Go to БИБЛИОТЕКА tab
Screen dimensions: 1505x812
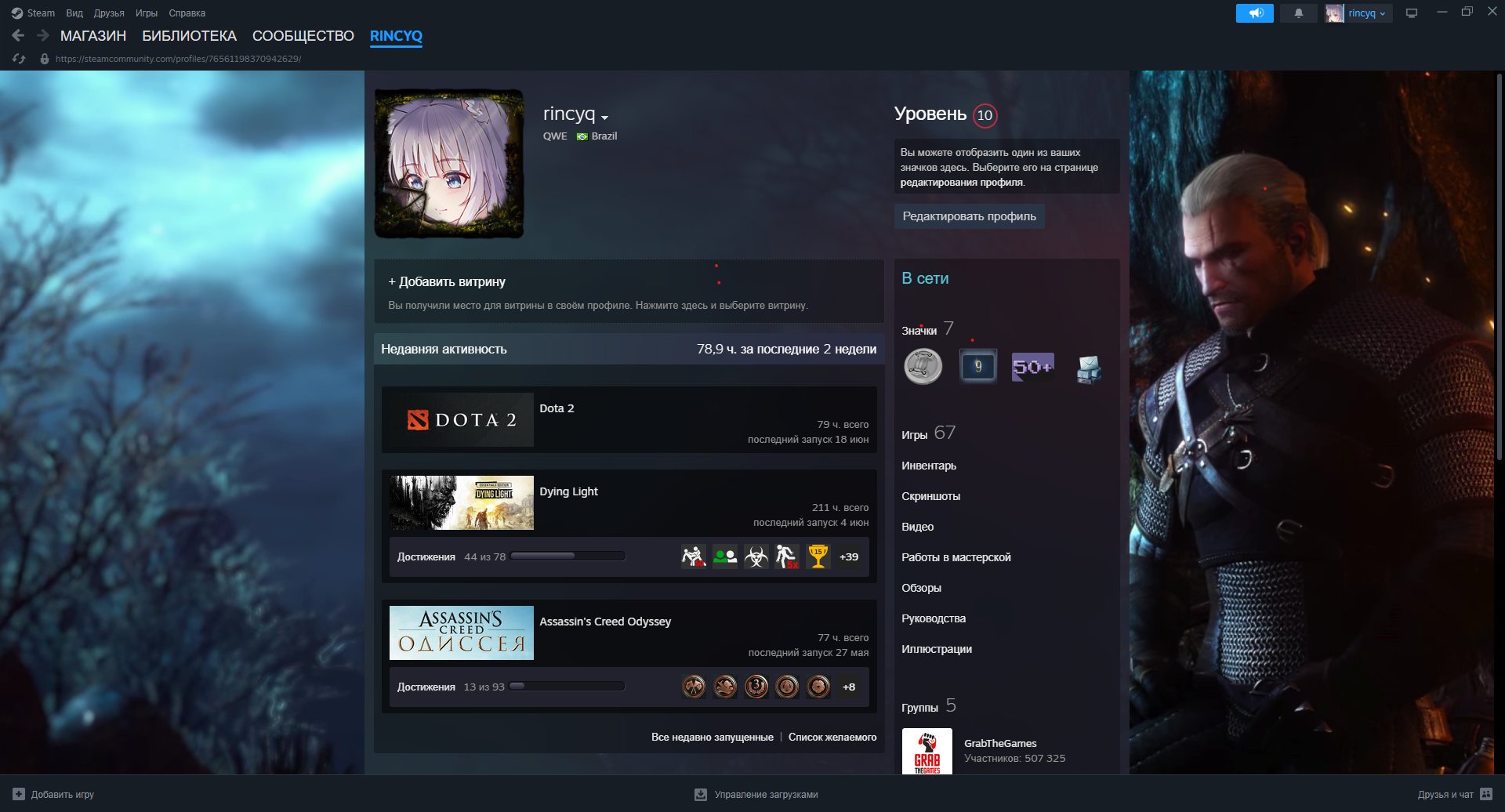(x=189, y=36)
